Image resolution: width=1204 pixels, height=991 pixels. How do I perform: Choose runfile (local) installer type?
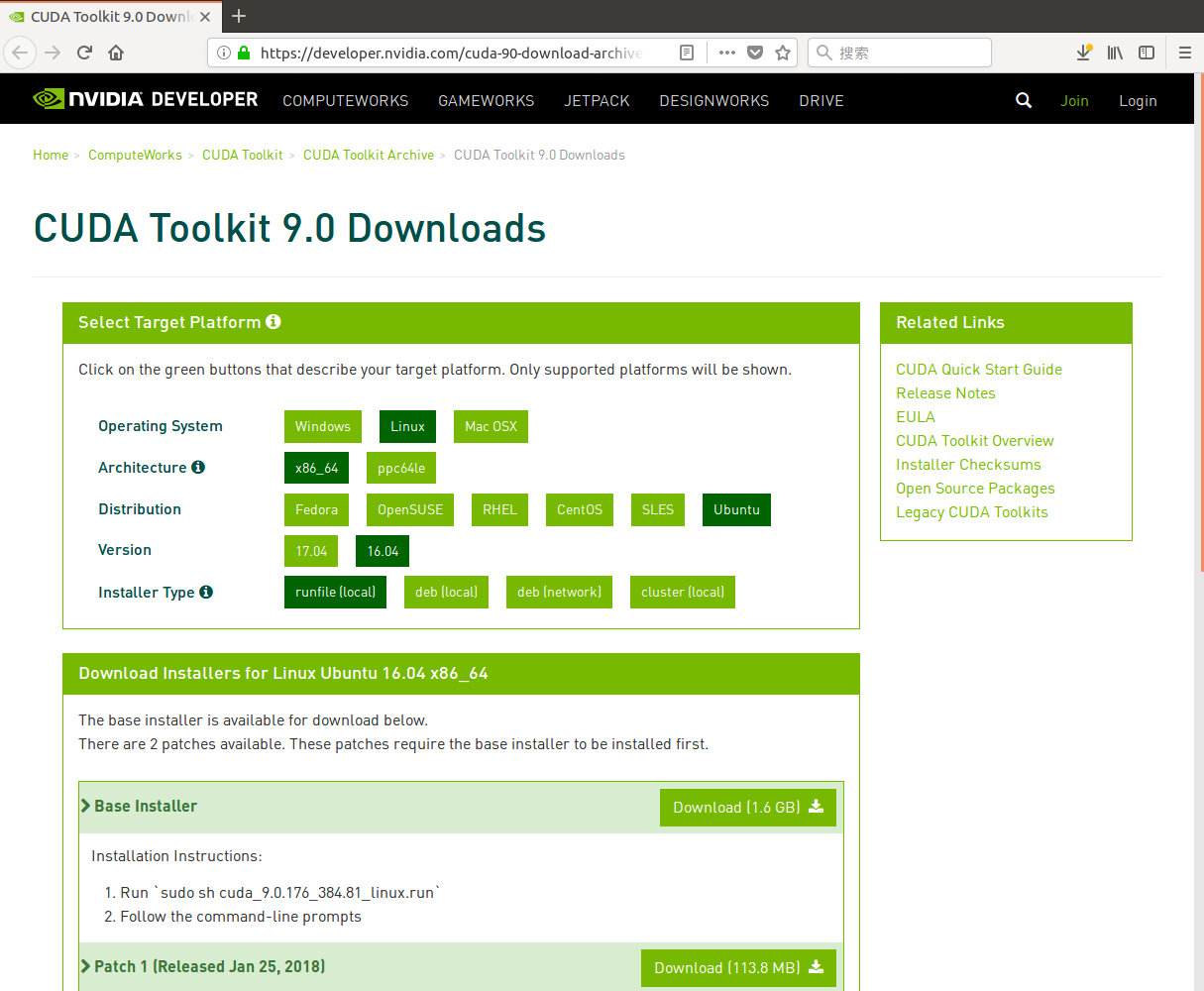(x=335, y=592)
